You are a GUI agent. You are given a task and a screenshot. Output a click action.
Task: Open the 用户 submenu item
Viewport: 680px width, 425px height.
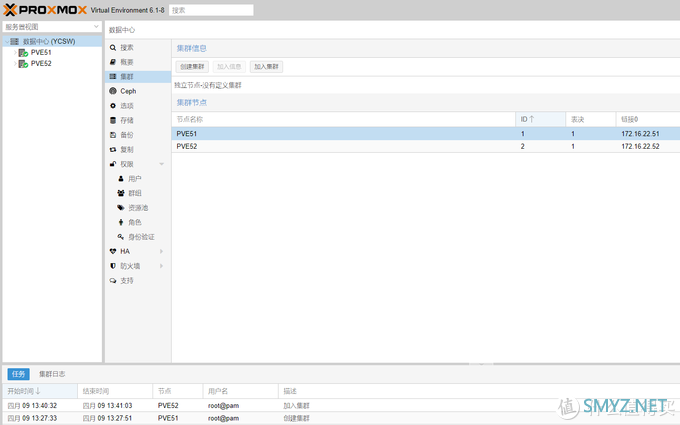(x=138, y=179)
